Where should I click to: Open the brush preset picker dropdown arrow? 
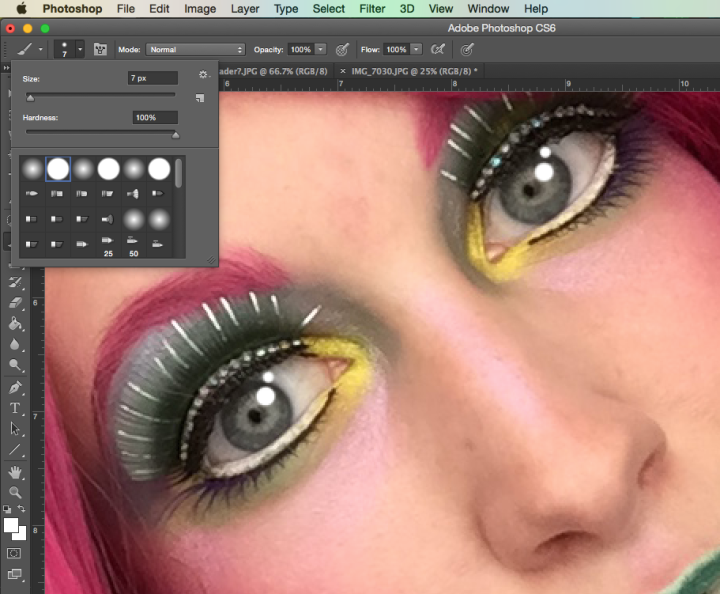click(x=80, y=49)
